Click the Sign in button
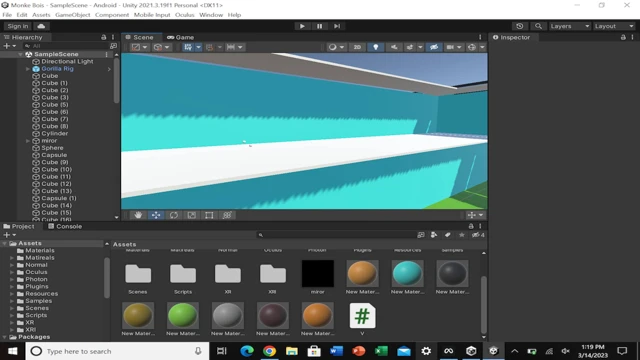The width and height of the screenshot is (640, 360). (18, 26)
